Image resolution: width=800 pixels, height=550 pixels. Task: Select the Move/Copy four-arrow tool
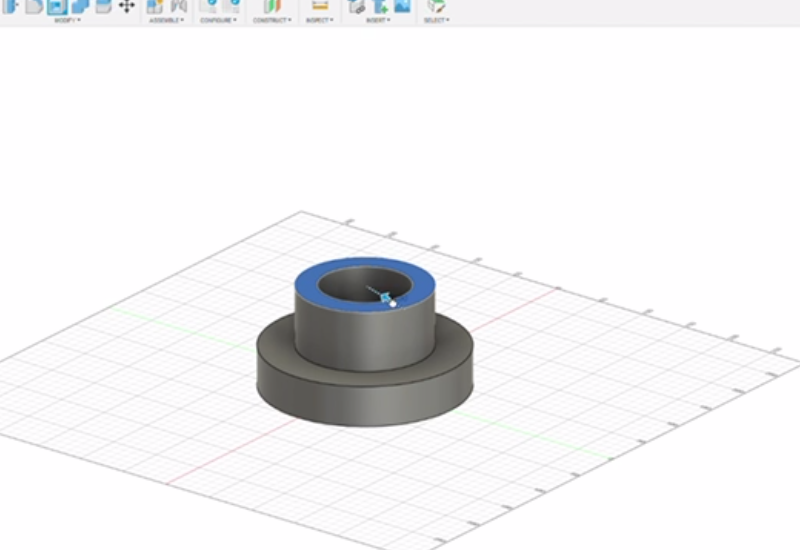point(127,6)
